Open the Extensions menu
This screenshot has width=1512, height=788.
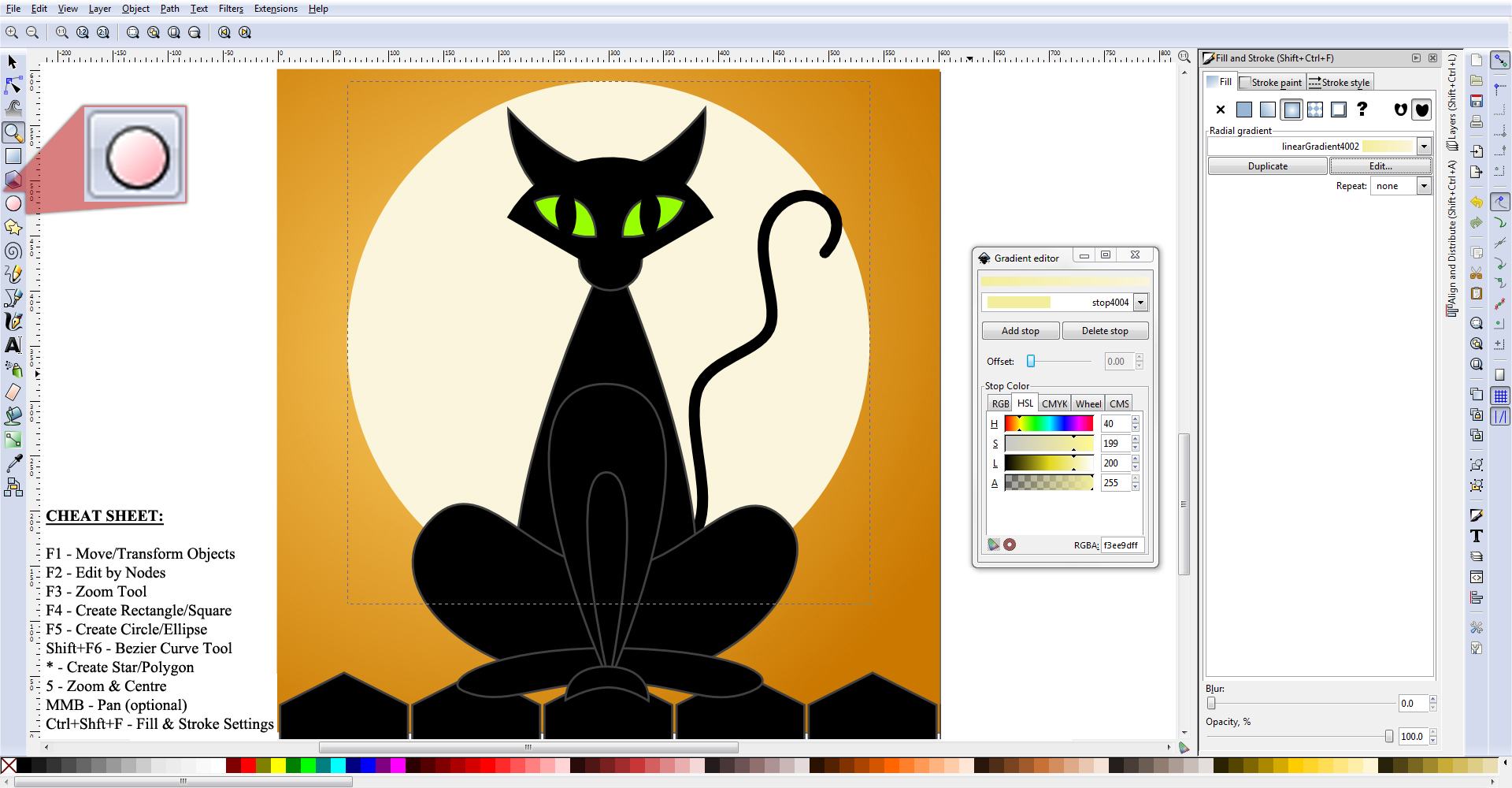[276, 9]
